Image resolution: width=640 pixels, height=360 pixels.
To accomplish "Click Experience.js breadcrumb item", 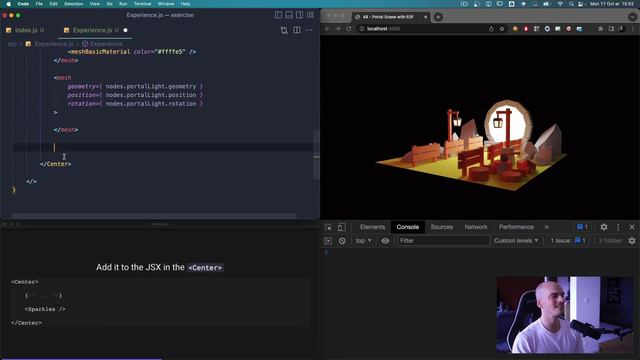I will pos(53,44).
